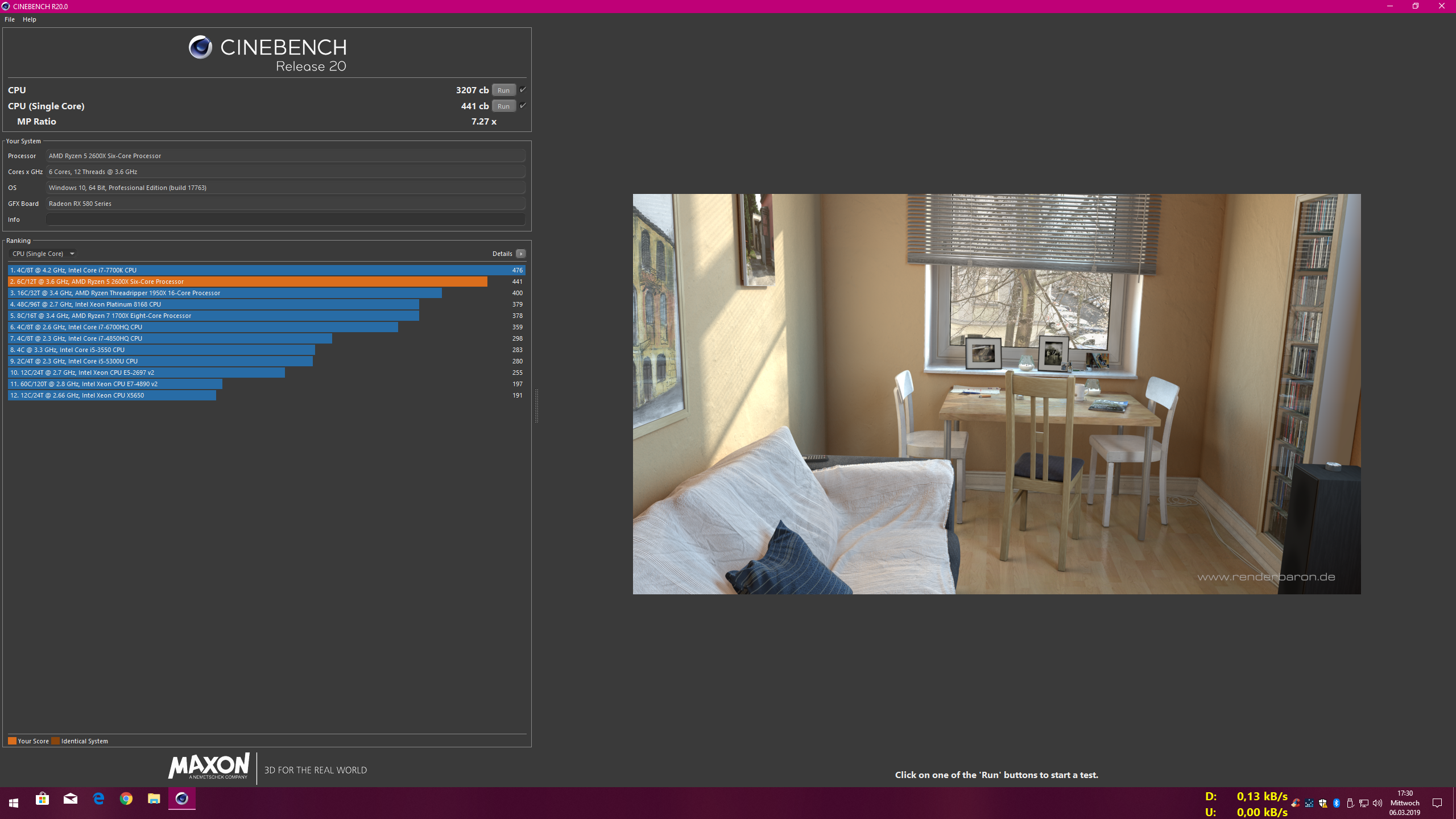Click inside the Info text field

284,219
